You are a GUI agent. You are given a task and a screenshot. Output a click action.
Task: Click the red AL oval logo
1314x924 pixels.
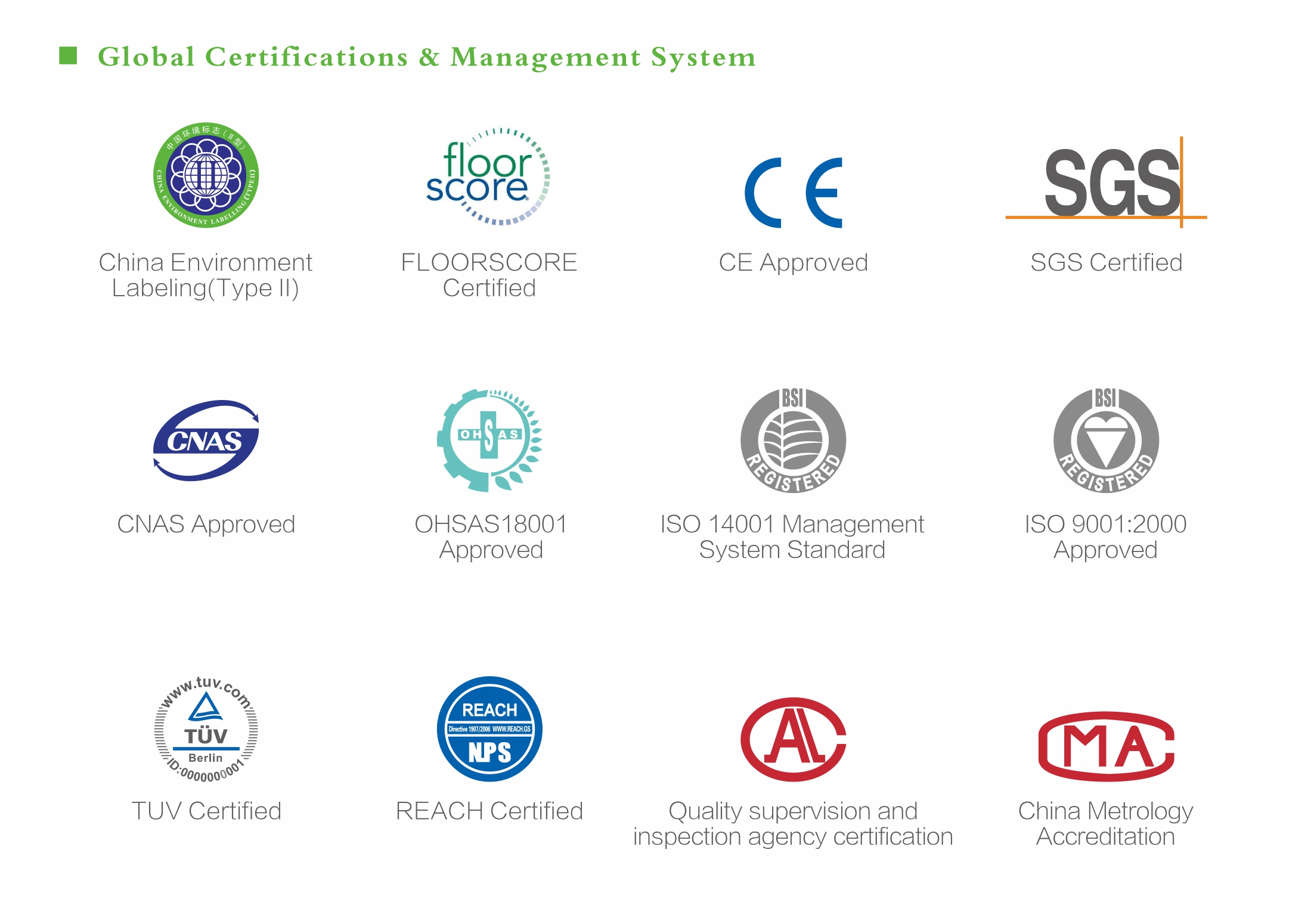pyautogui.click(x=793, y=739)
